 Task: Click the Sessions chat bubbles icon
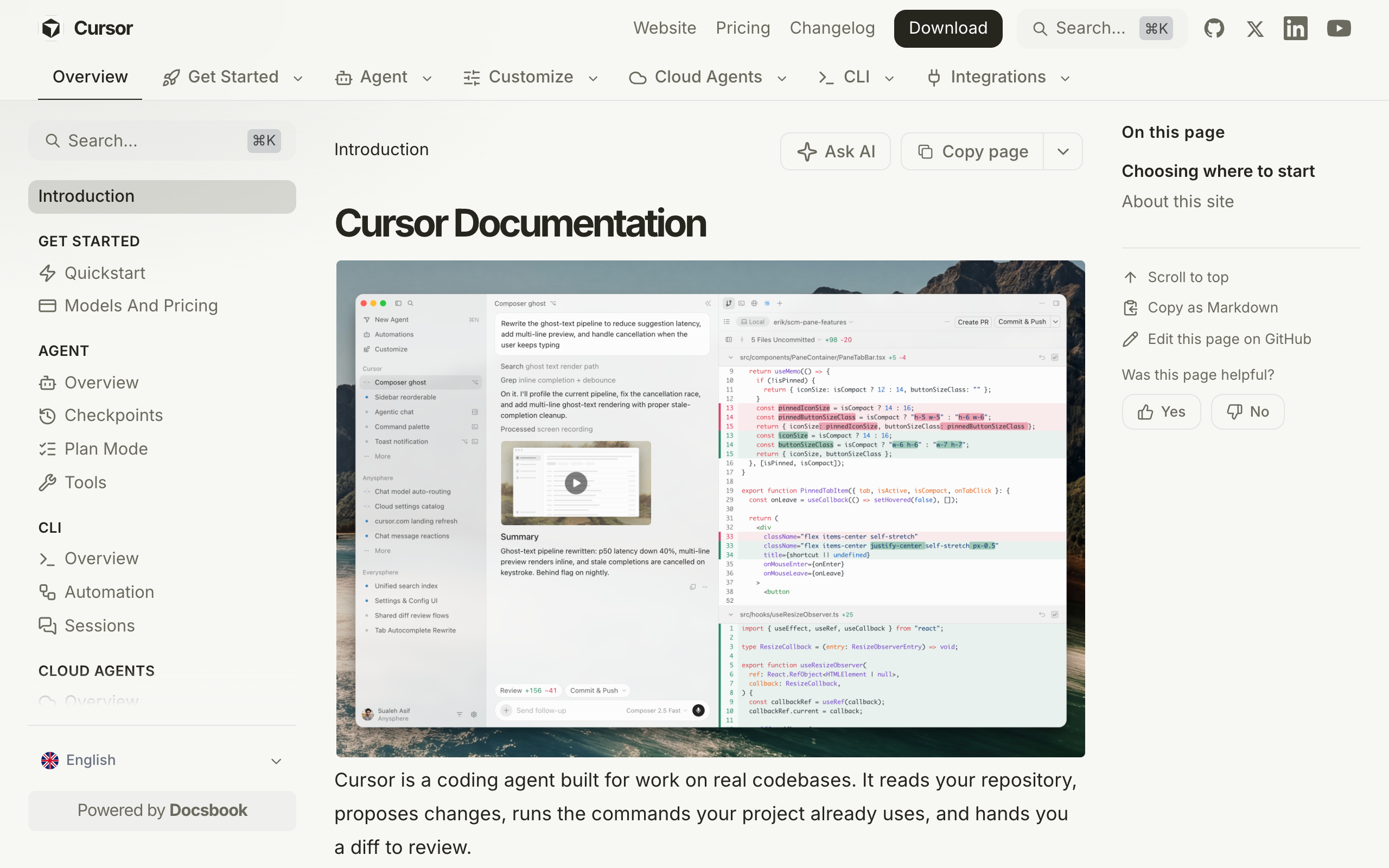click(48, 626)
